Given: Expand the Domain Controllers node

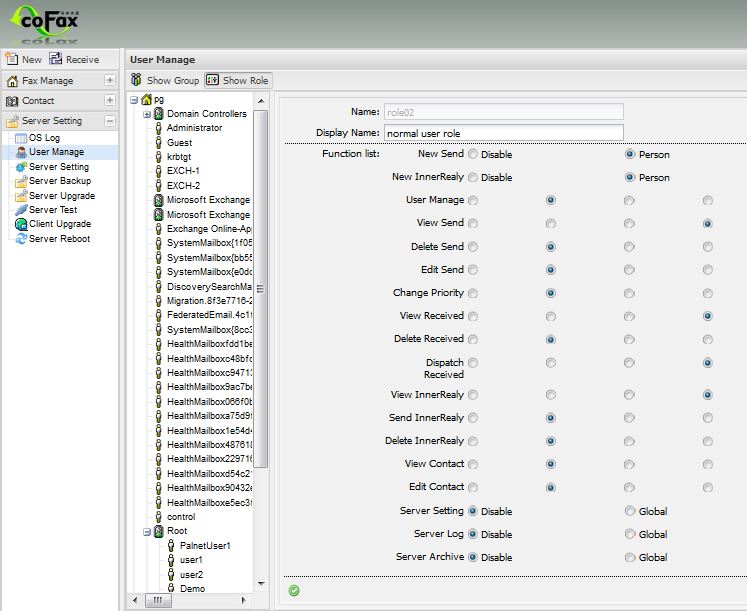Looking at the screenshot, I should click(x=147, y=114).
